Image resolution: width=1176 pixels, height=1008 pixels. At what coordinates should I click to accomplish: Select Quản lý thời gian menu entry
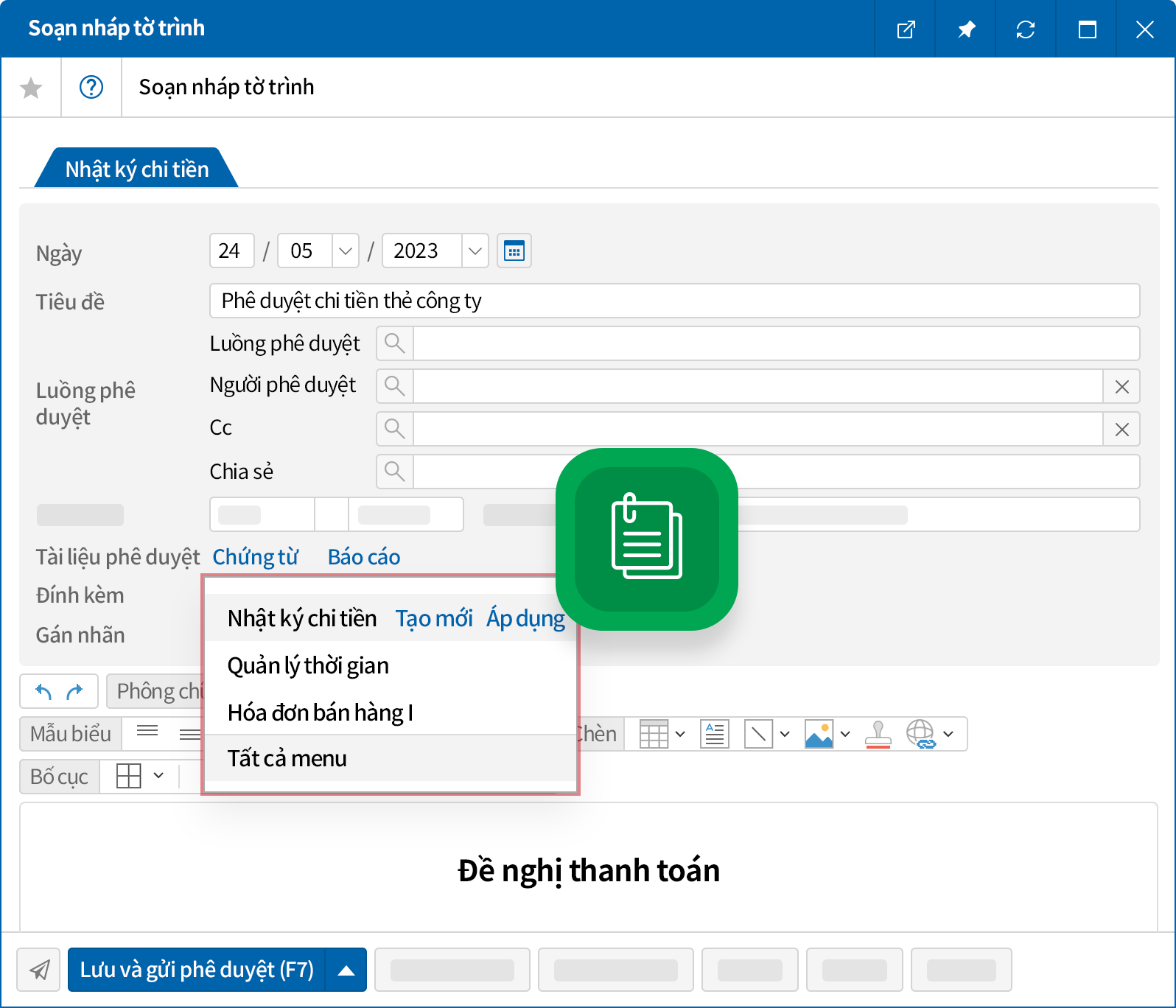tap(308, 665)
